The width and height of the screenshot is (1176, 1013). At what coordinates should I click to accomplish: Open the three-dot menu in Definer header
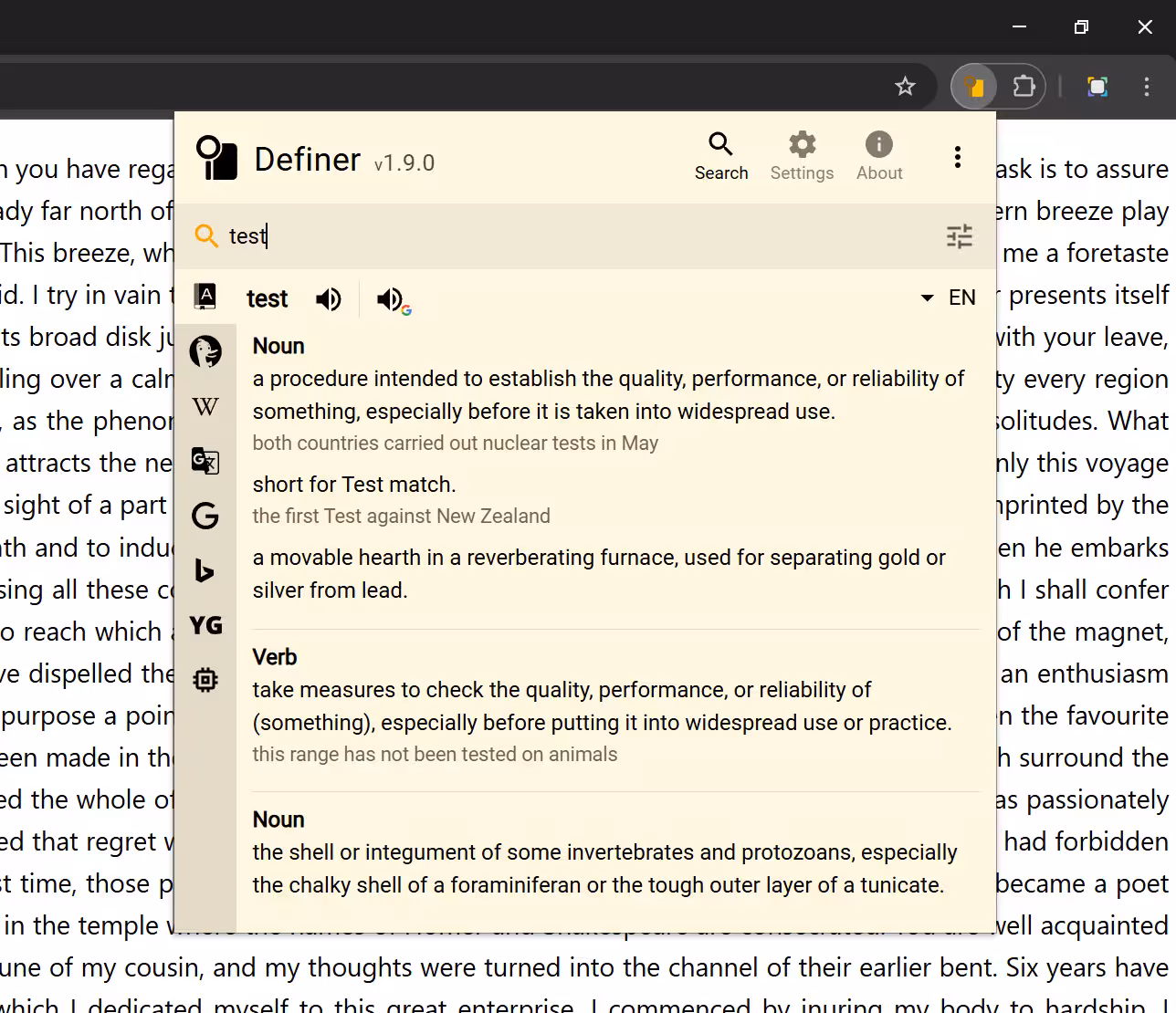point(957,157)
